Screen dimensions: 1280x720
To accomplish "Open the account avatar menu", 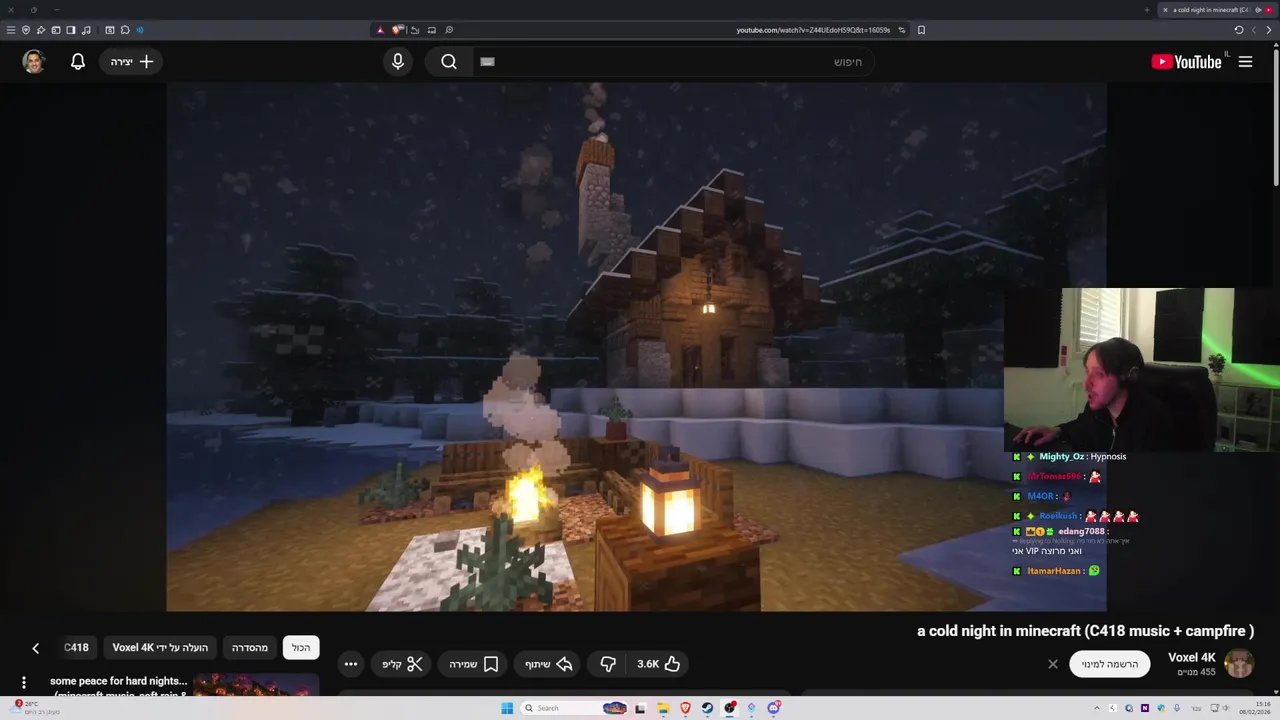I will tap(34, 62).
